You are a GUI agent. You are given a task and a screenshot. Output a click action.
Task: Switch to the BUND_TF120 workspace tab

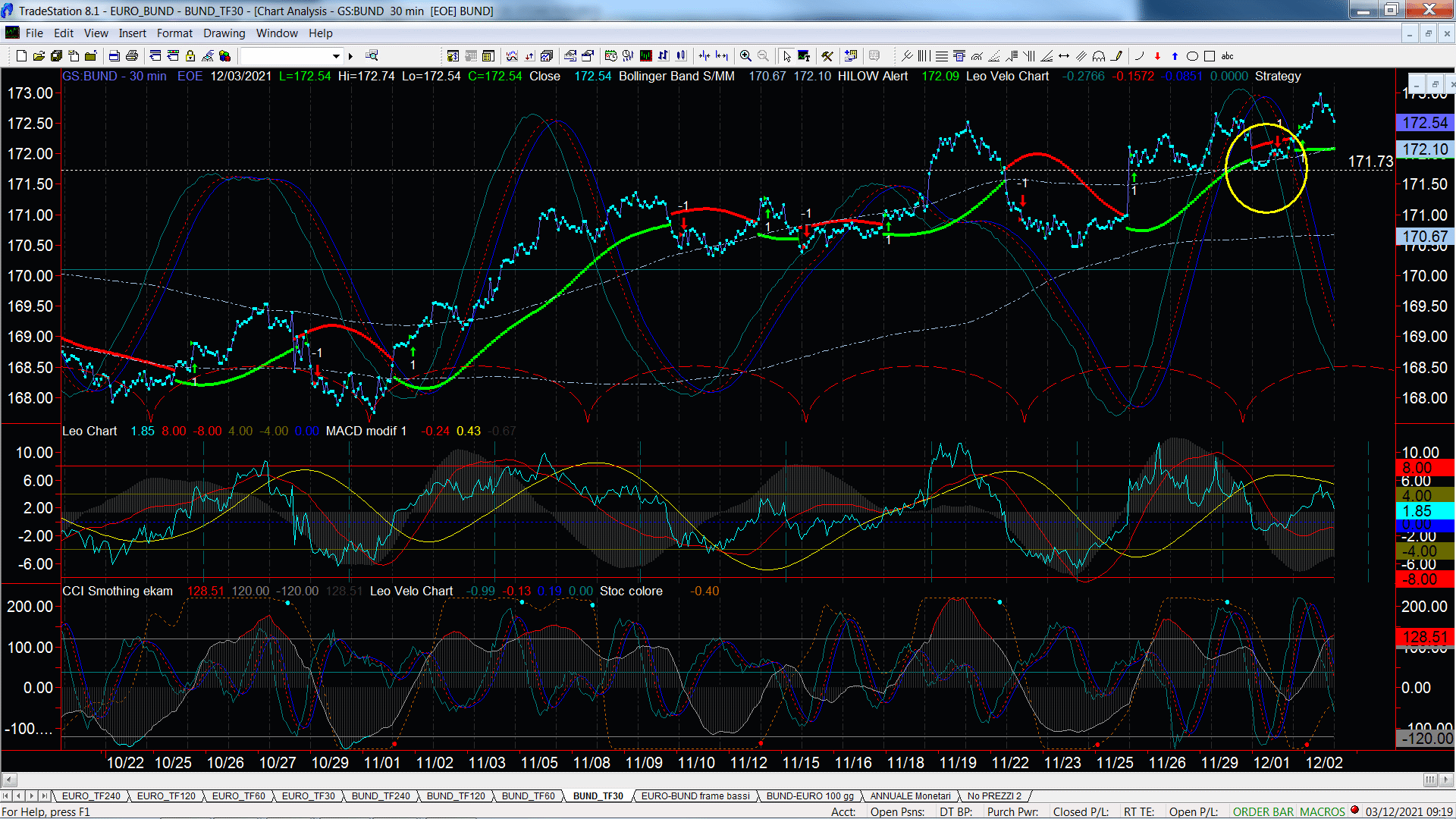(x=456, y=795)
